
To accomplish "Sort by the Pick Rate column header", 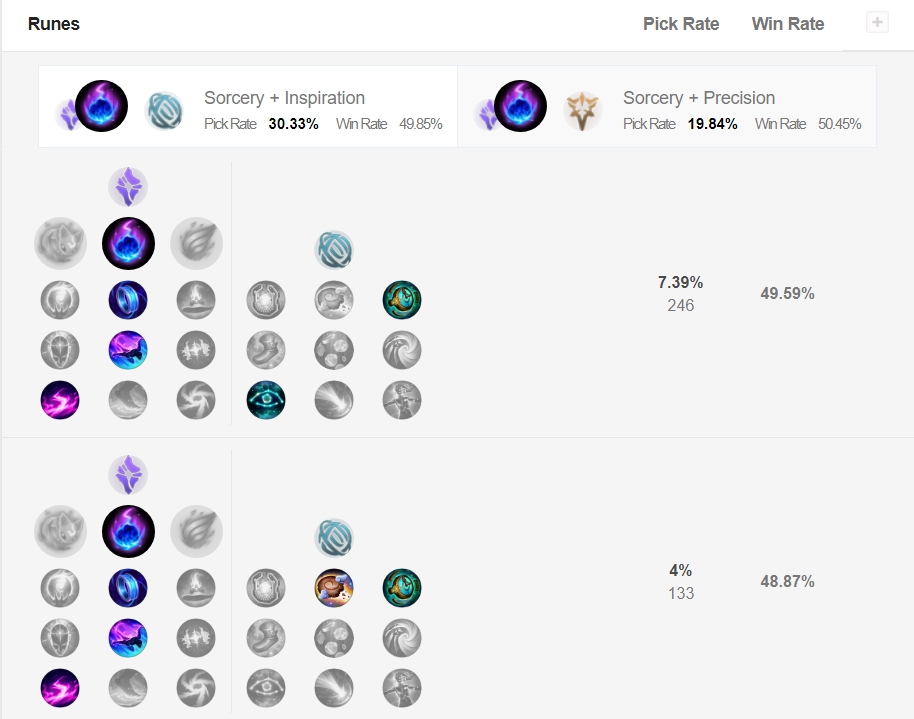I will 681,24.
